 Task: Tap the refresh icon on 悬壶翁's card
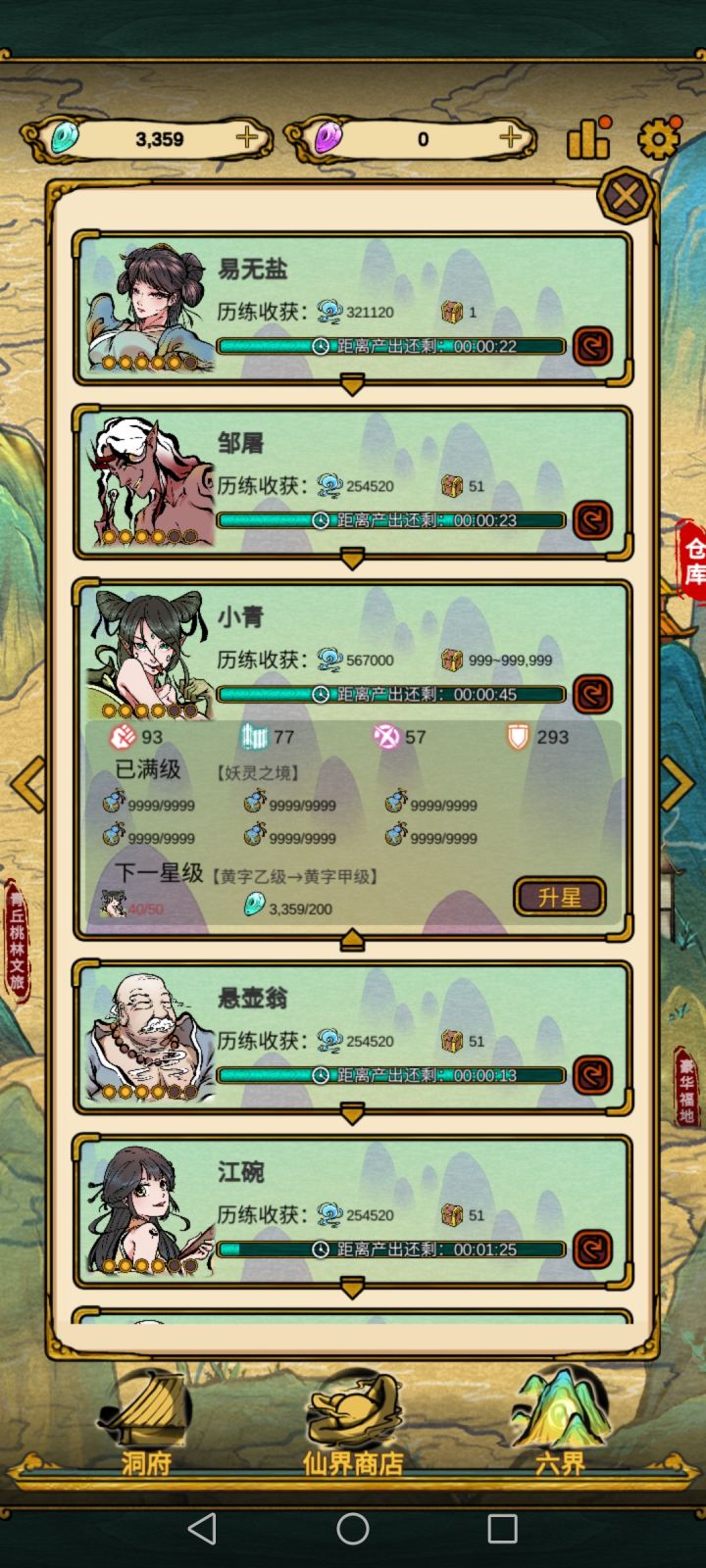click(x=592, y=1075)
